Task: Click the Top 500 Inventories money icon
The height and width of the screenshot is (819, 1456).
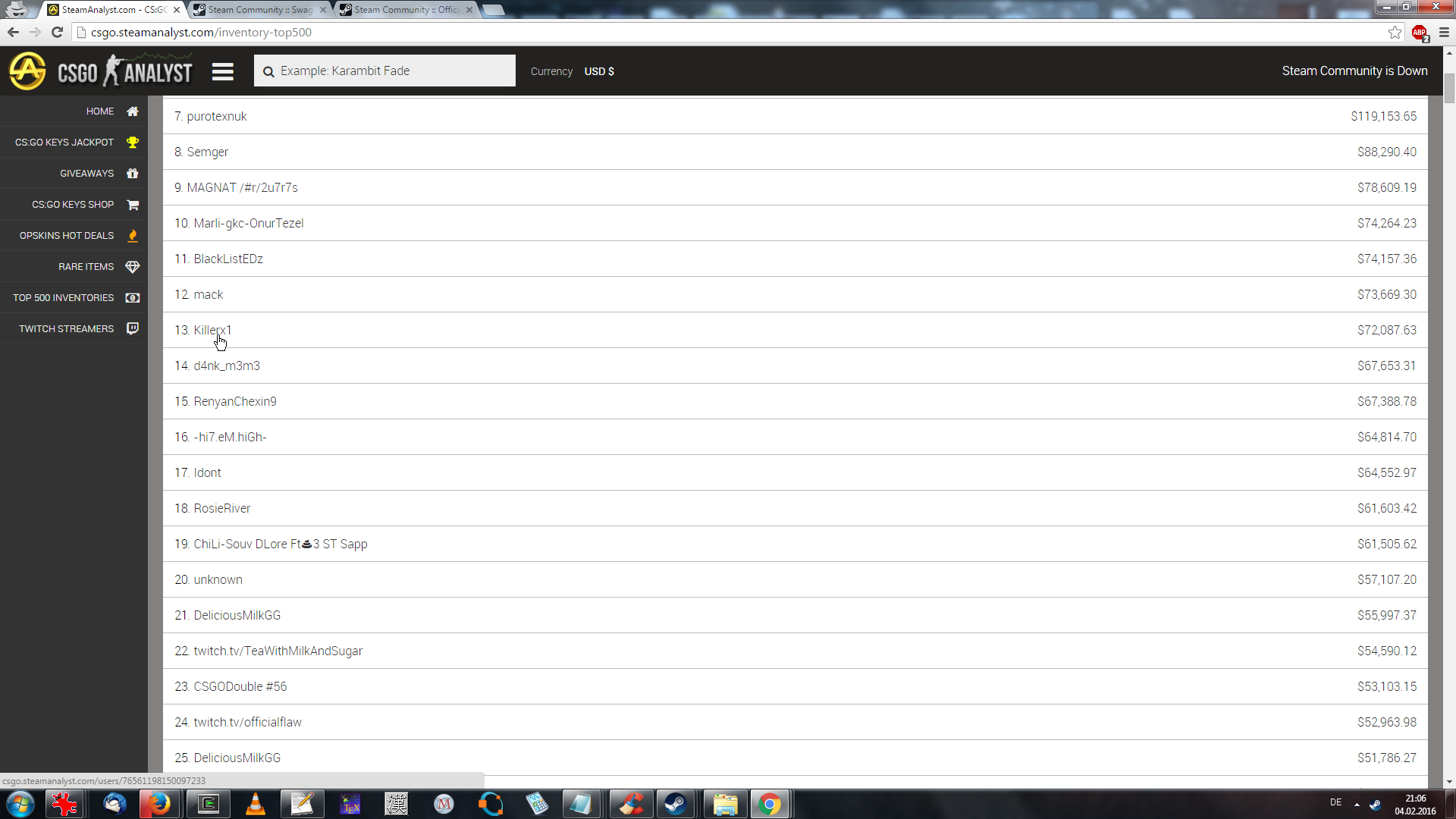Action: [x=133, y=298]
